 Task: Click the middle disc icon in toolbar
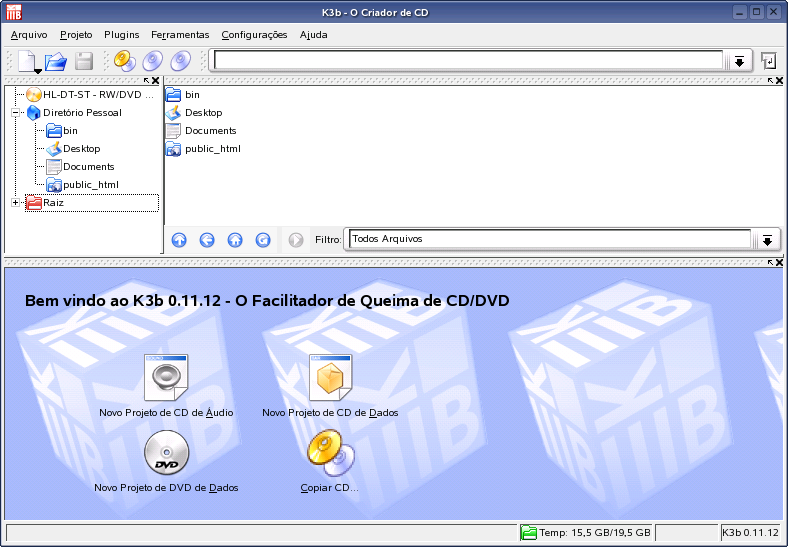tap(153, 61)
